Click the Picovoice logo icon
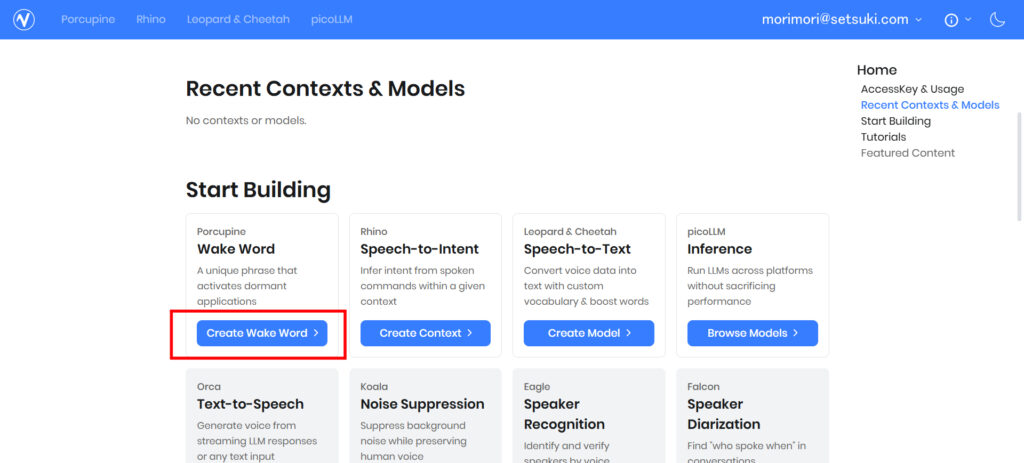 coord(24,20)
